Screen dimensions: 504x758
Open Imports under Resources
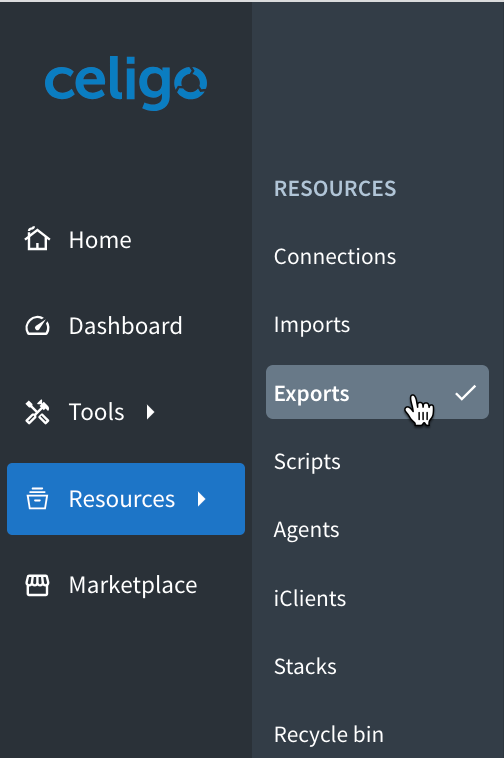pyautogui.click(x=312, y=325)
